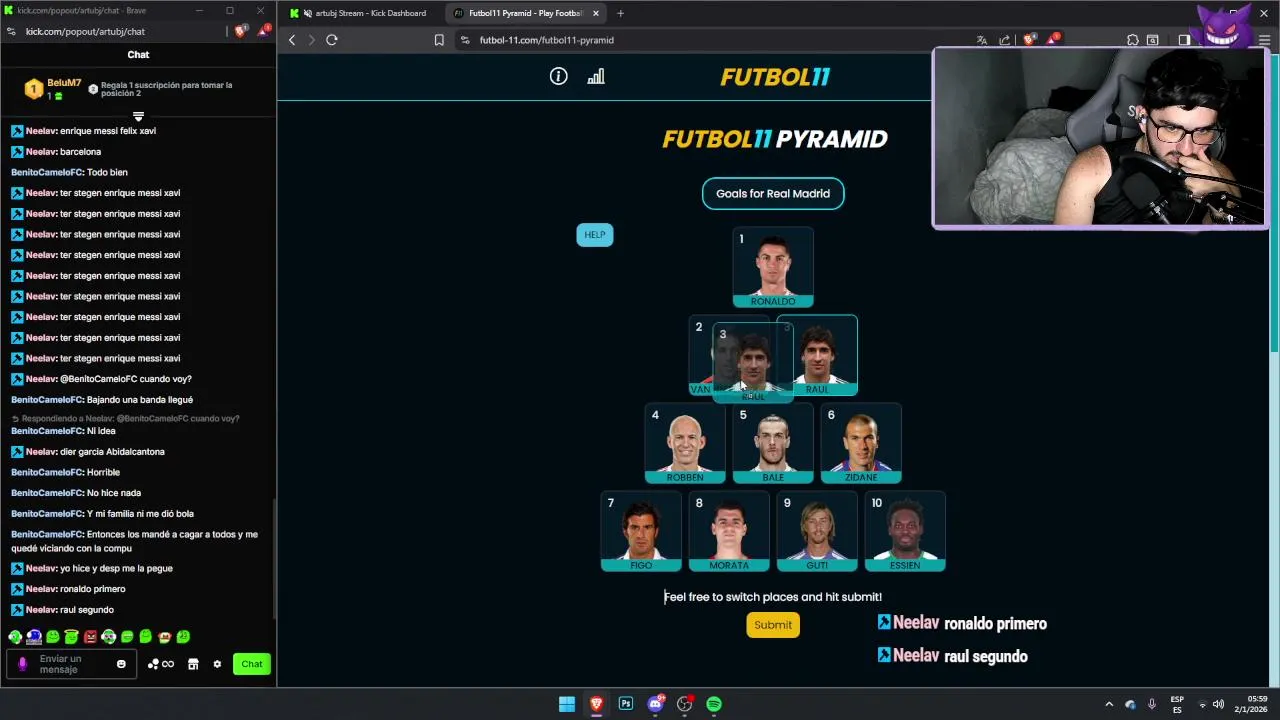Click the HELP button
Viewport: 1280px width, 720px height.
click(x=595, y=235)
